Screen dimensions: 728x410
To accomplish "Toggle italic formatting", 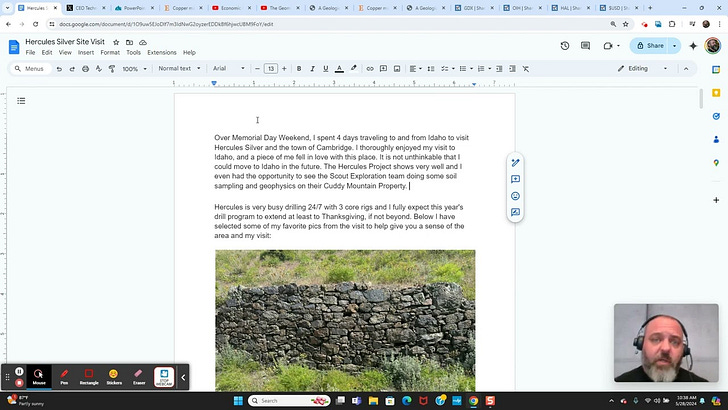I will coord(312,69).
